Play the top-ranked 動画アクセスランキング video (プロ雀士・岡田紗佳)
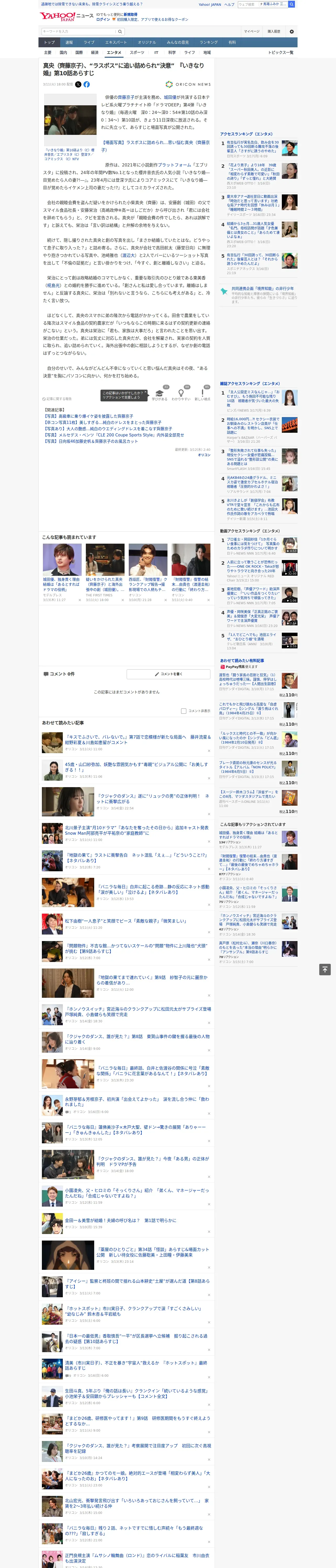Screen dimensions: 336x1568 click(290, 545)
